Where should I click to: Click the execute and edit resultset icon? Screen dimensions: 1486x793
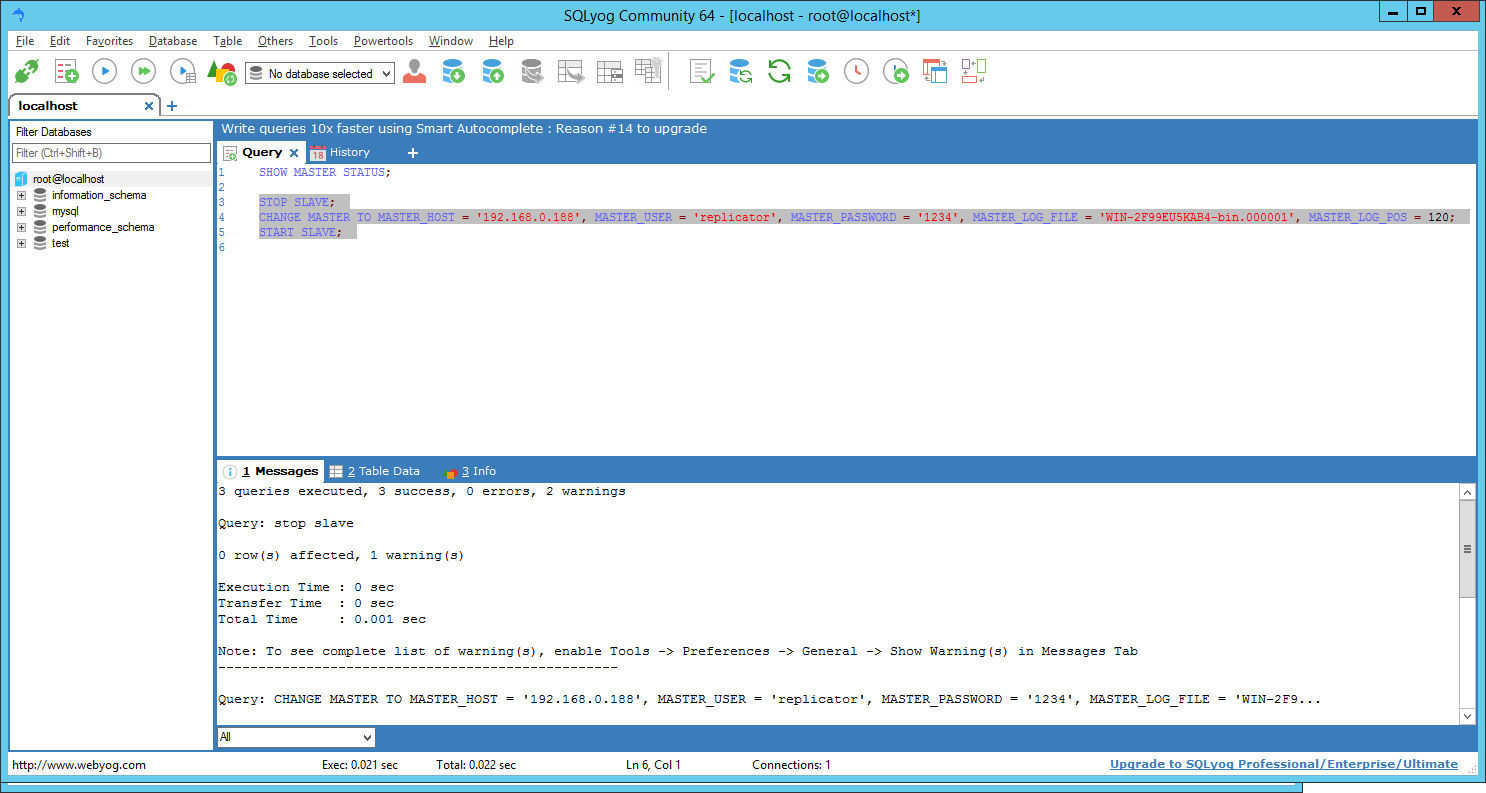click(183, 72)
